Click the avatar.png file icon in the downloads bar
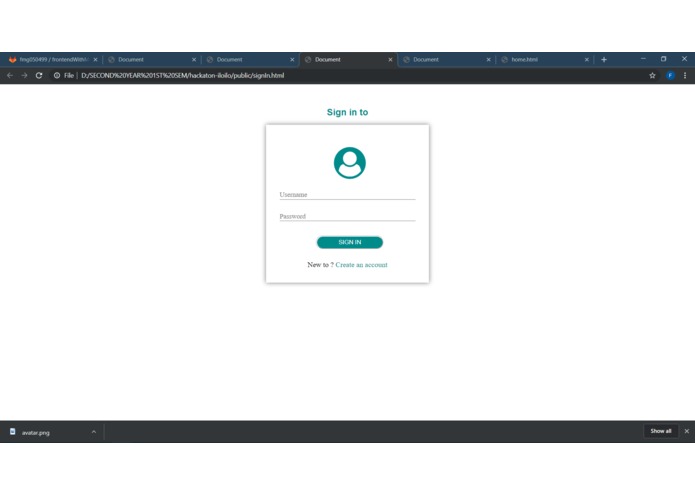Image resolution: width=695 pixels, height=494 pixels. click(12, 432)
